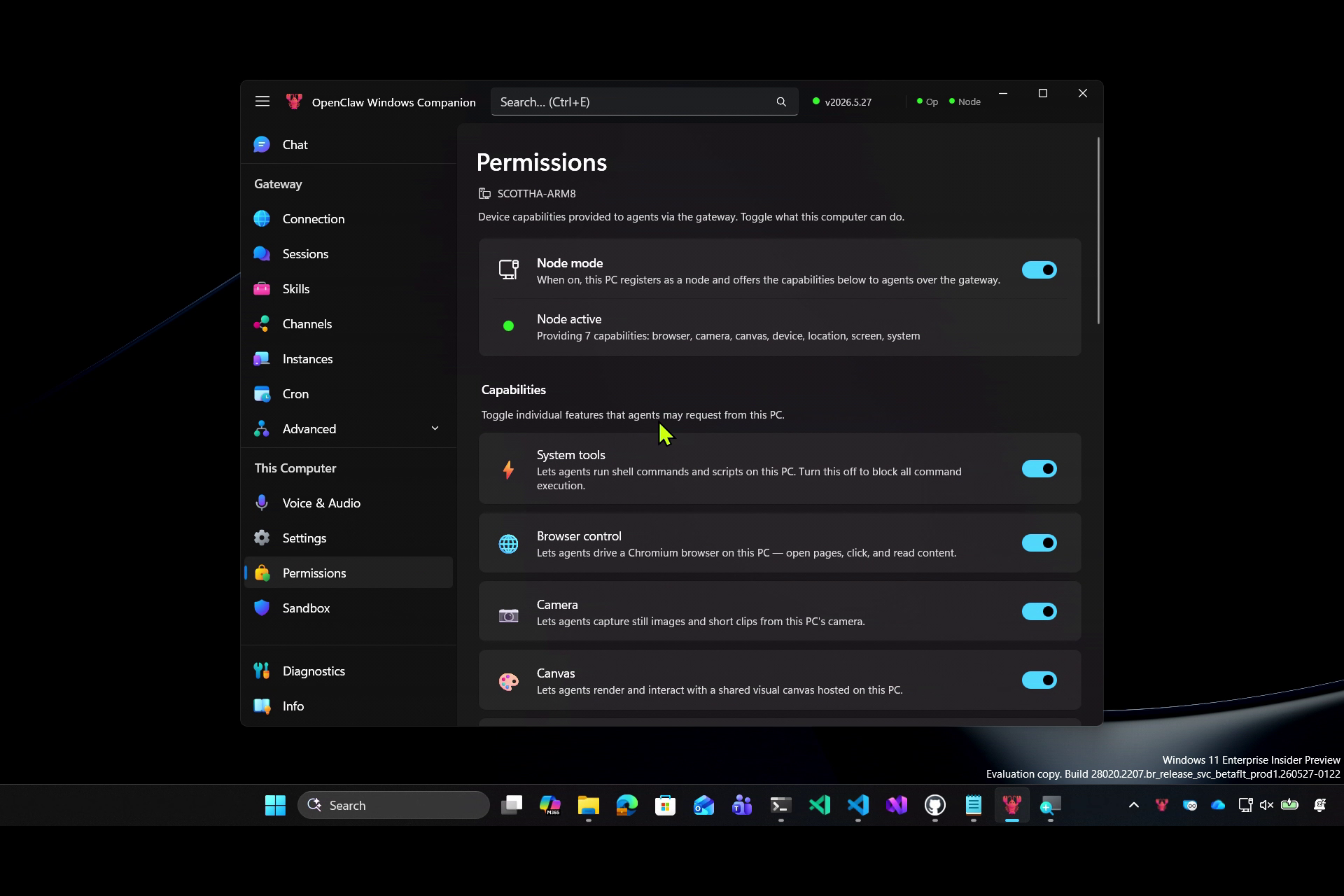Viewport: 1344px width, 896px height.
Task: Click the Settings gear icon in the sidebar
Action: click(x=262, y=538)
